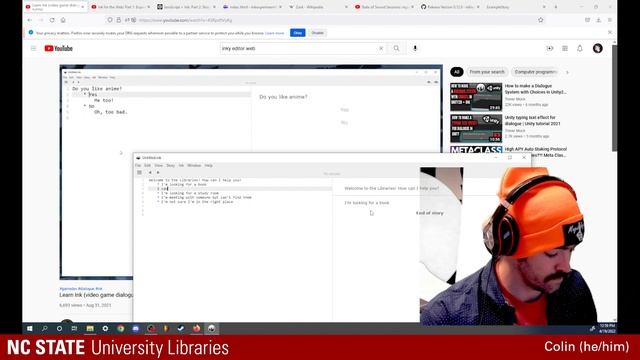The image size is (640, 360).
Task: Open the Unity typing text effect thumbnail
Action: [476, 129]
